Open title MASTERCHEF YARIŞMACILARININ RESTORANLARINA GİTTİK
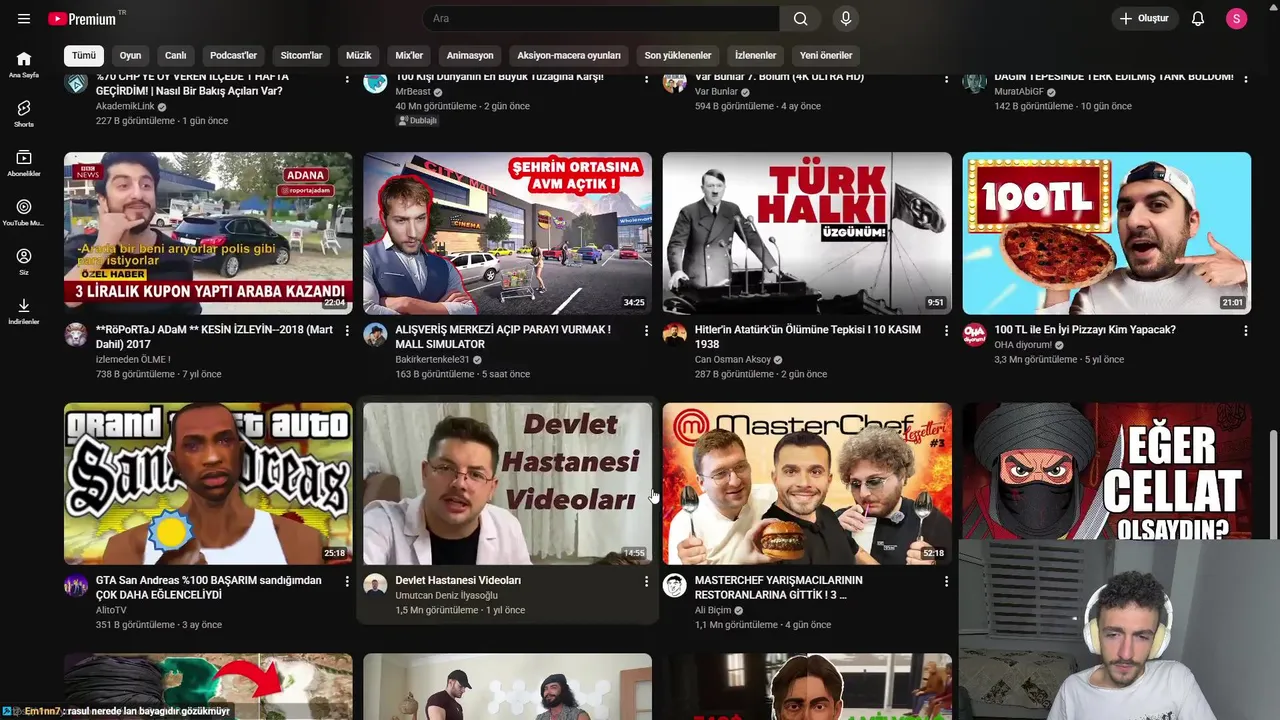 pos(779,587)
